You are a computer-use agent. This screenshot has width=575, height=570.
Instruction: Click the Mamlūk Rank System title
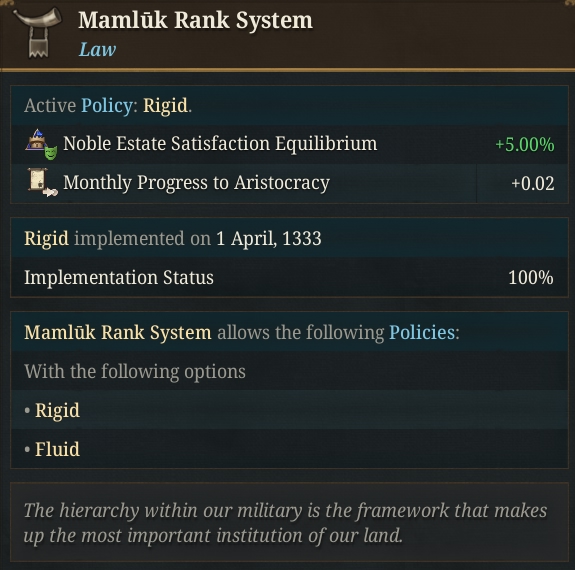[x=195, y=20]
